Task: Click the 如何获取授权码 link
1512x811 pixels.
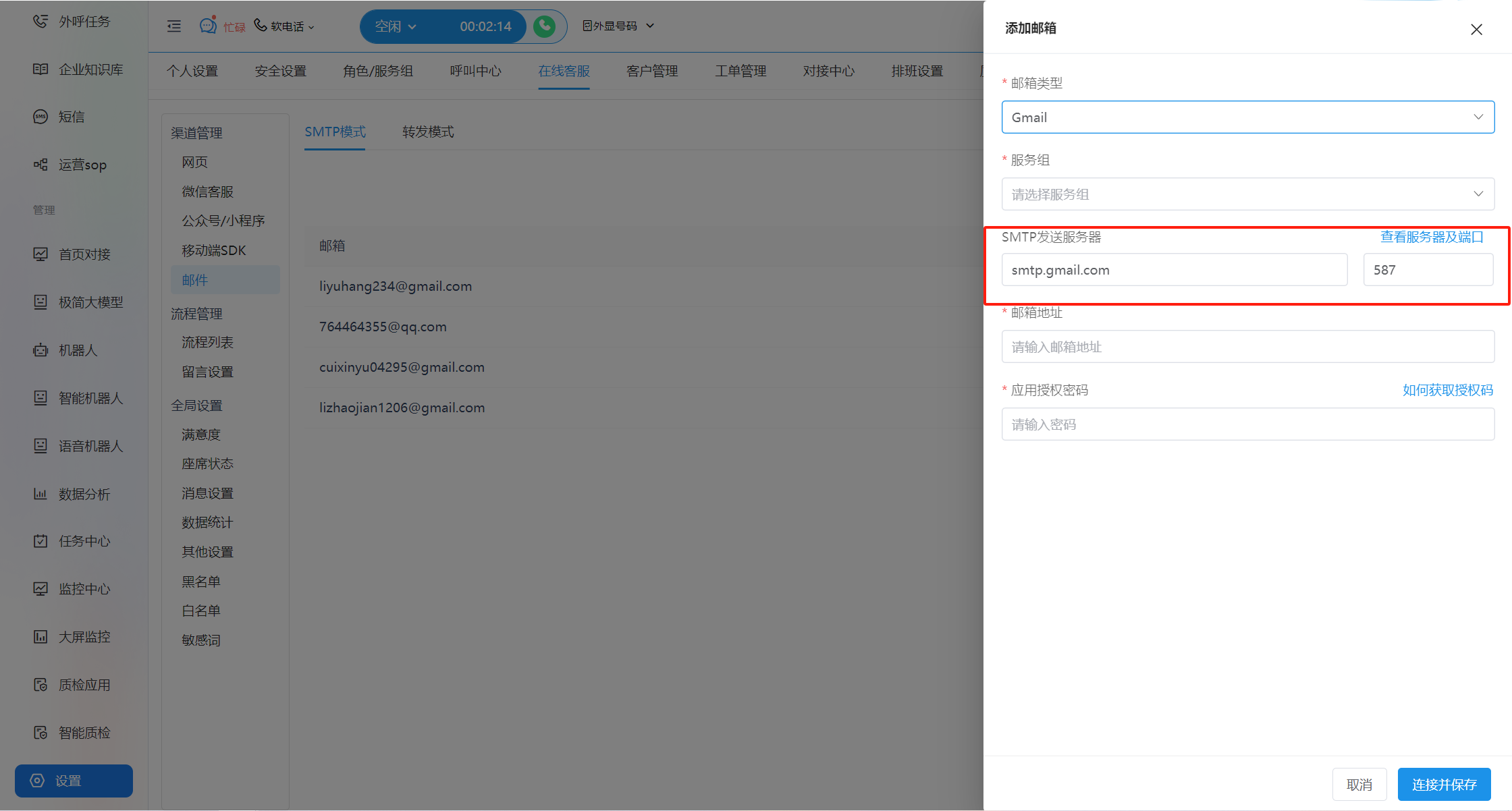Action: (x=1447, y=390)
